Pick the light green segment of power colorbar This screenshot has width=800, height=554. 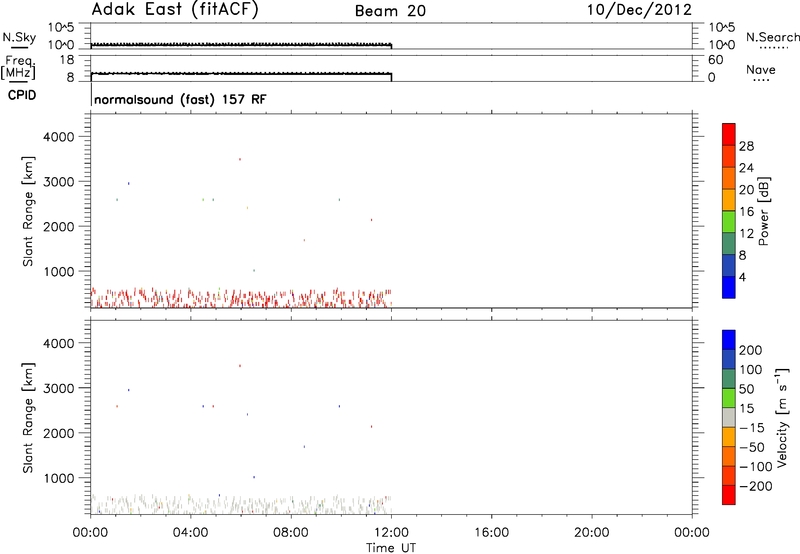[729, 221]
